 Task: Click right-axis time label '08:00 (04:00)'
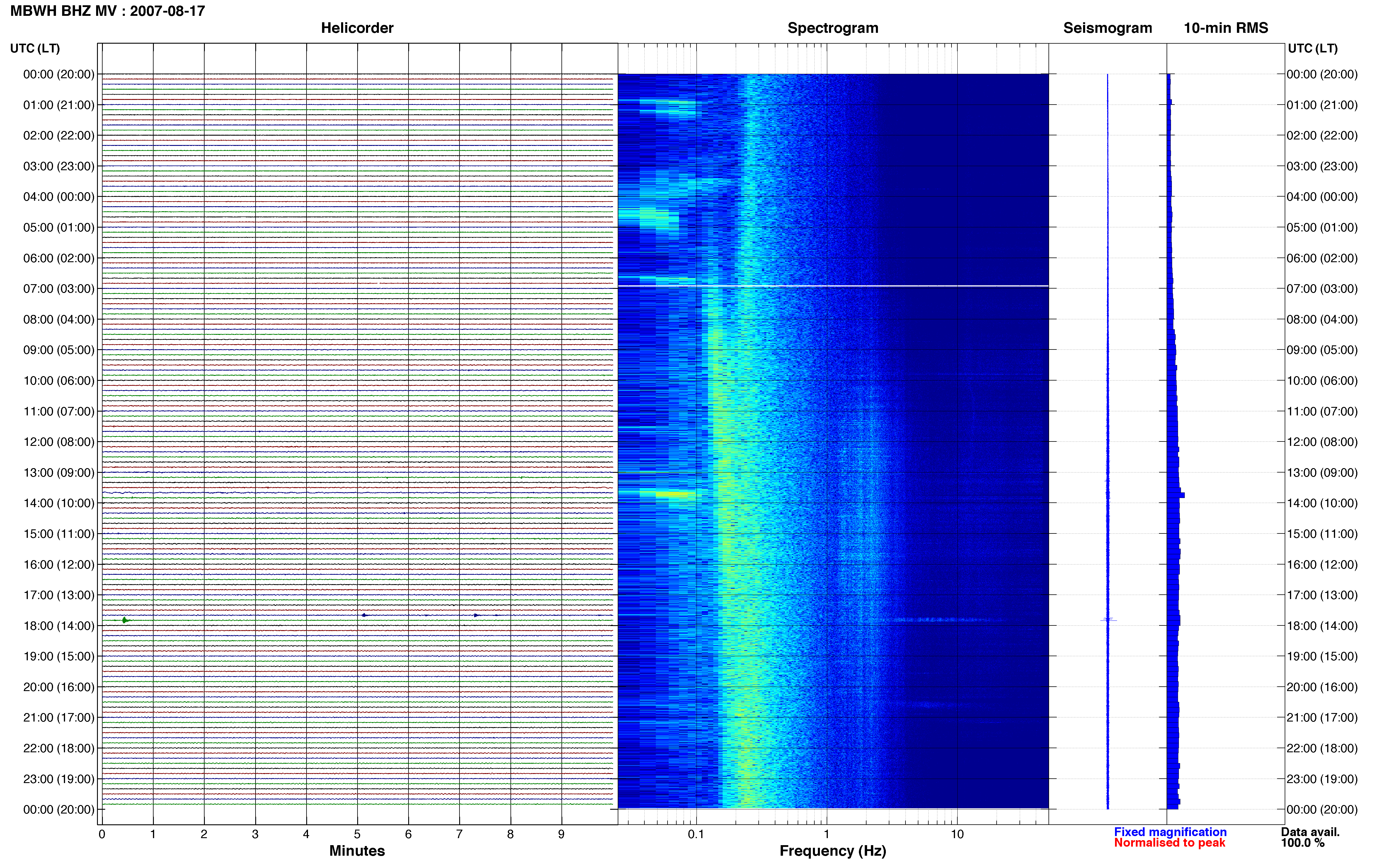pyautogui.click(x=1322, y=320)
